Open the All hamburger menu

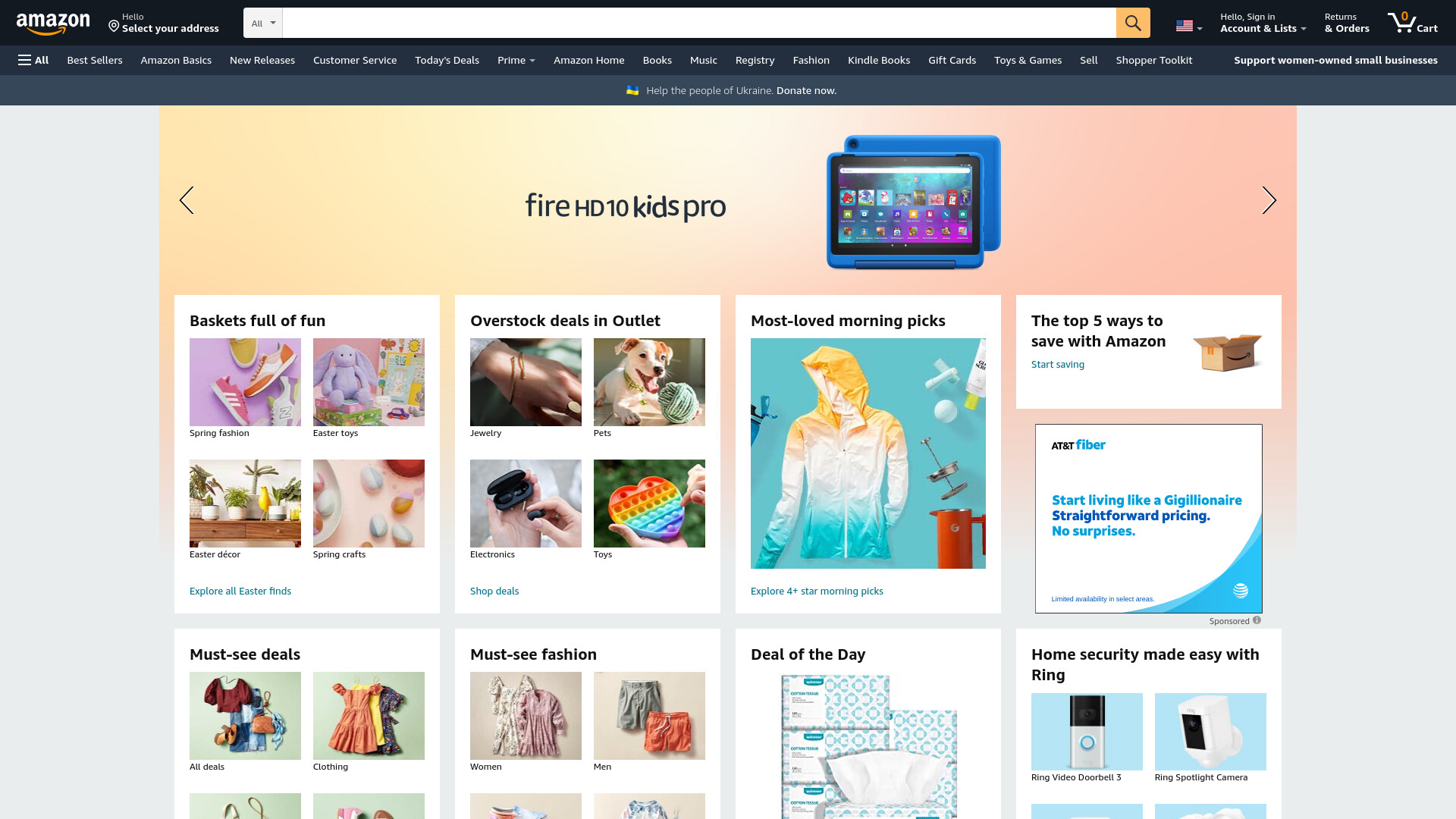pyautogui.click(x=33, y=60)
